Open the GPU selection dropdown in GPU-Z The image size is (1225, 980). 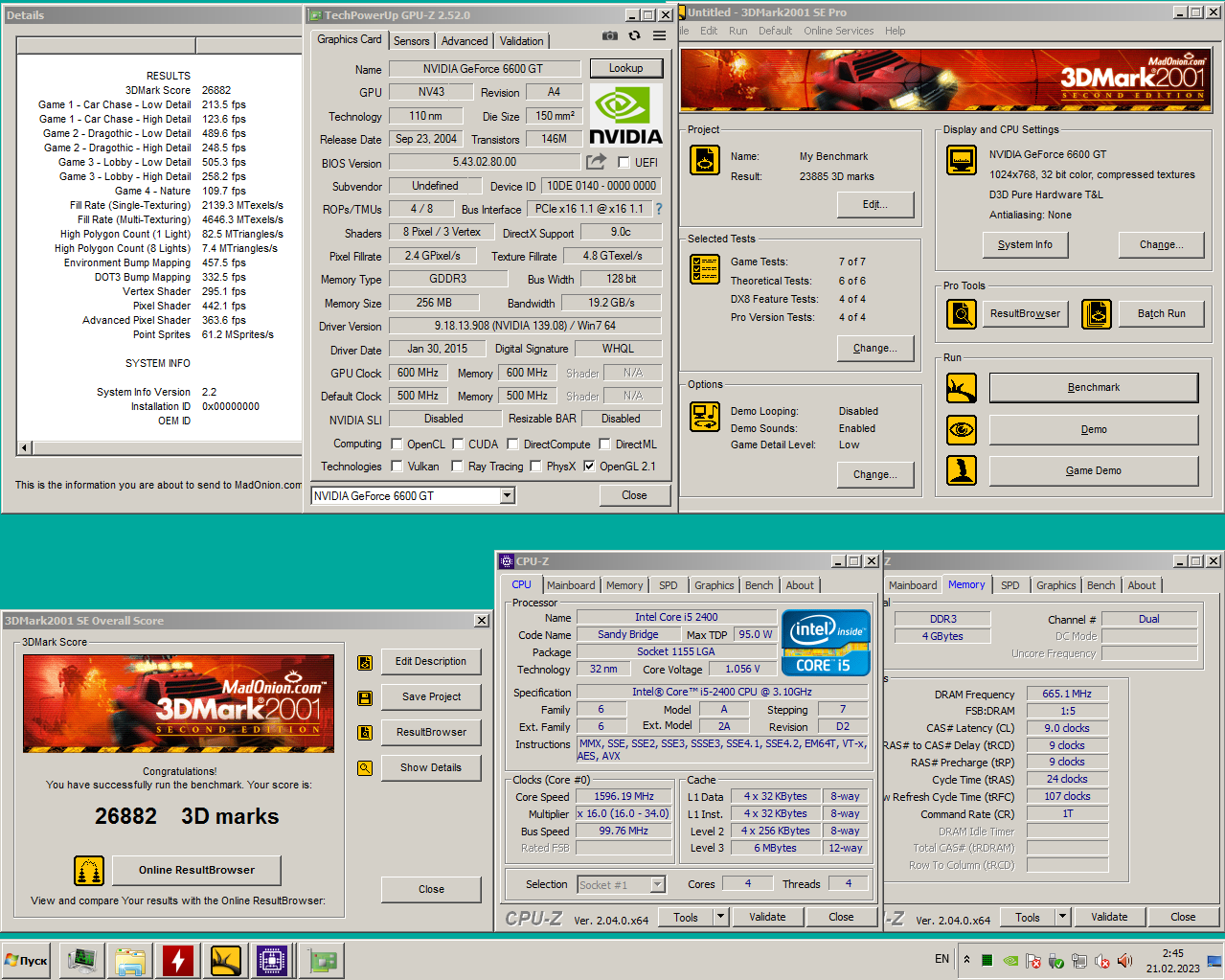point(508,495)
